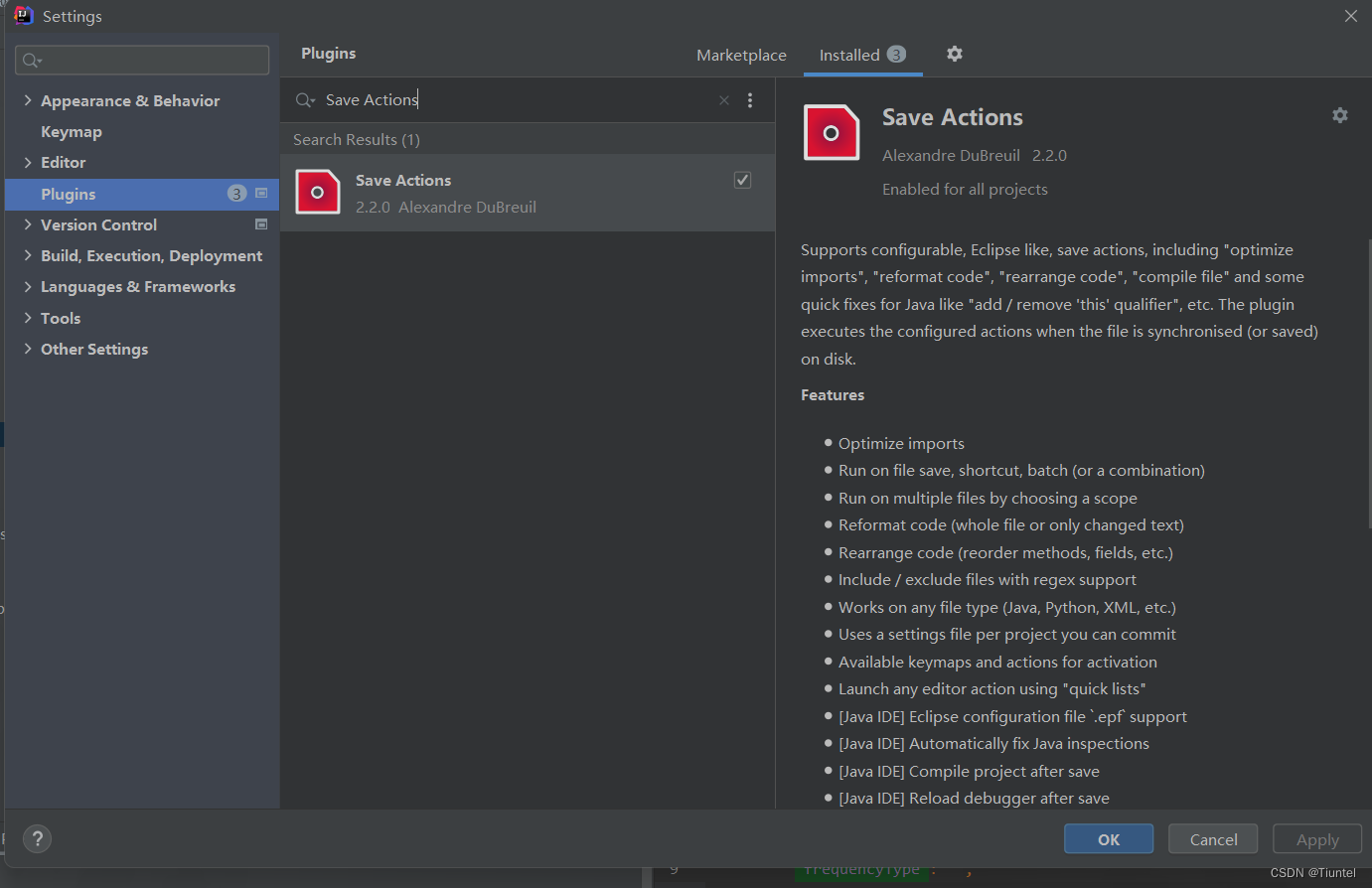1372x888 pixels.
Task: Switch to the Installed plugins tab
Action: click(862, 55)
